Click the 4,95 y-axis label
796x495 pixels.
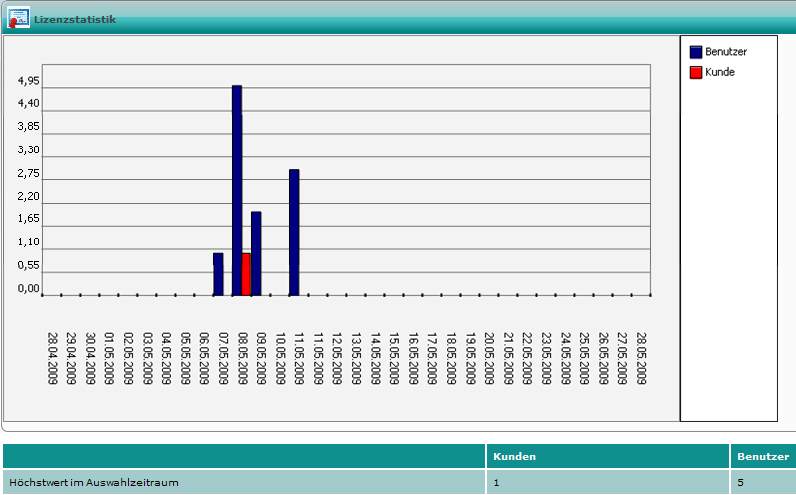(28, 80)
